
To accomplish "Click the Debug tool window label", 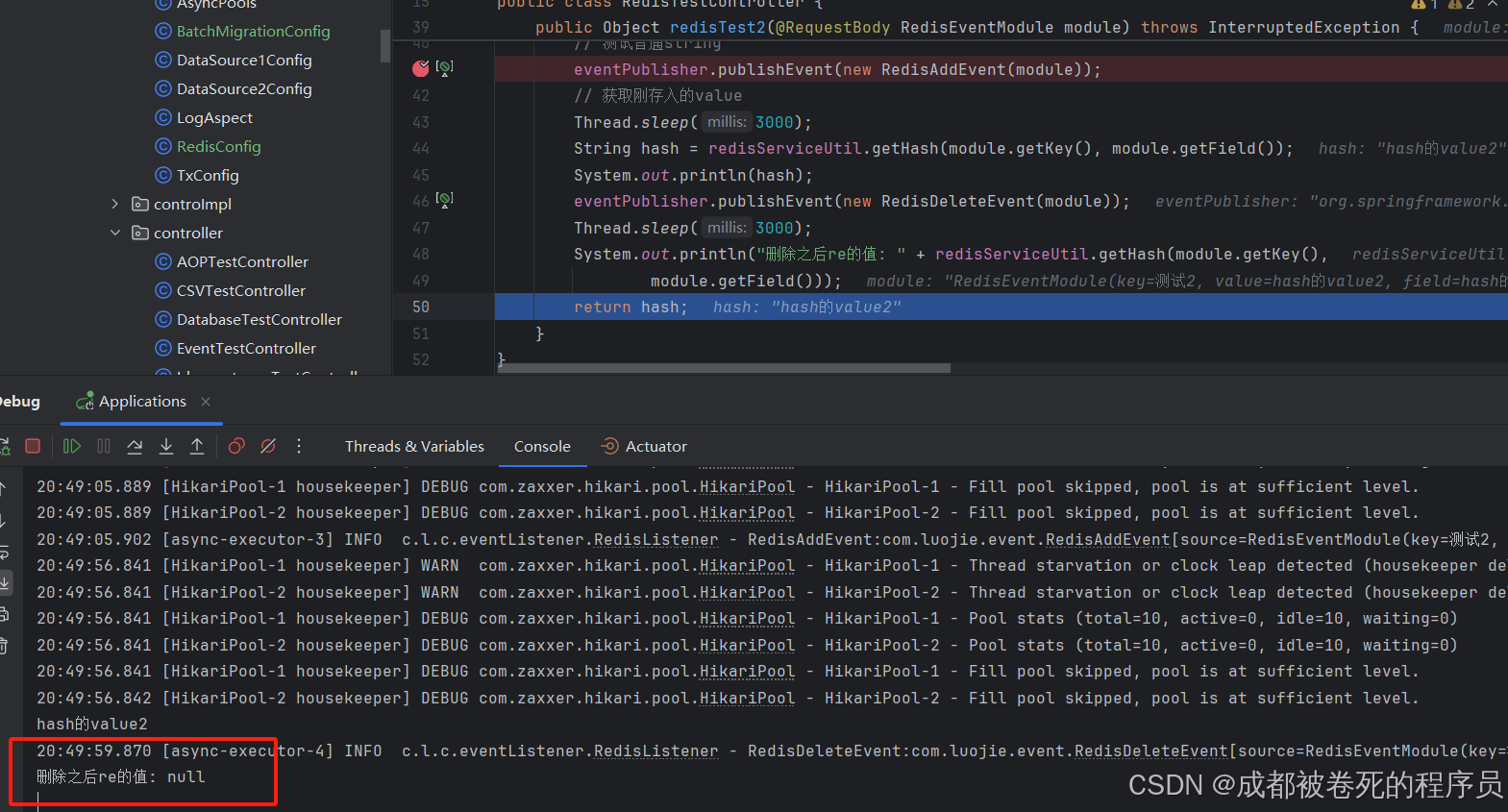I will tap(19, 402).
